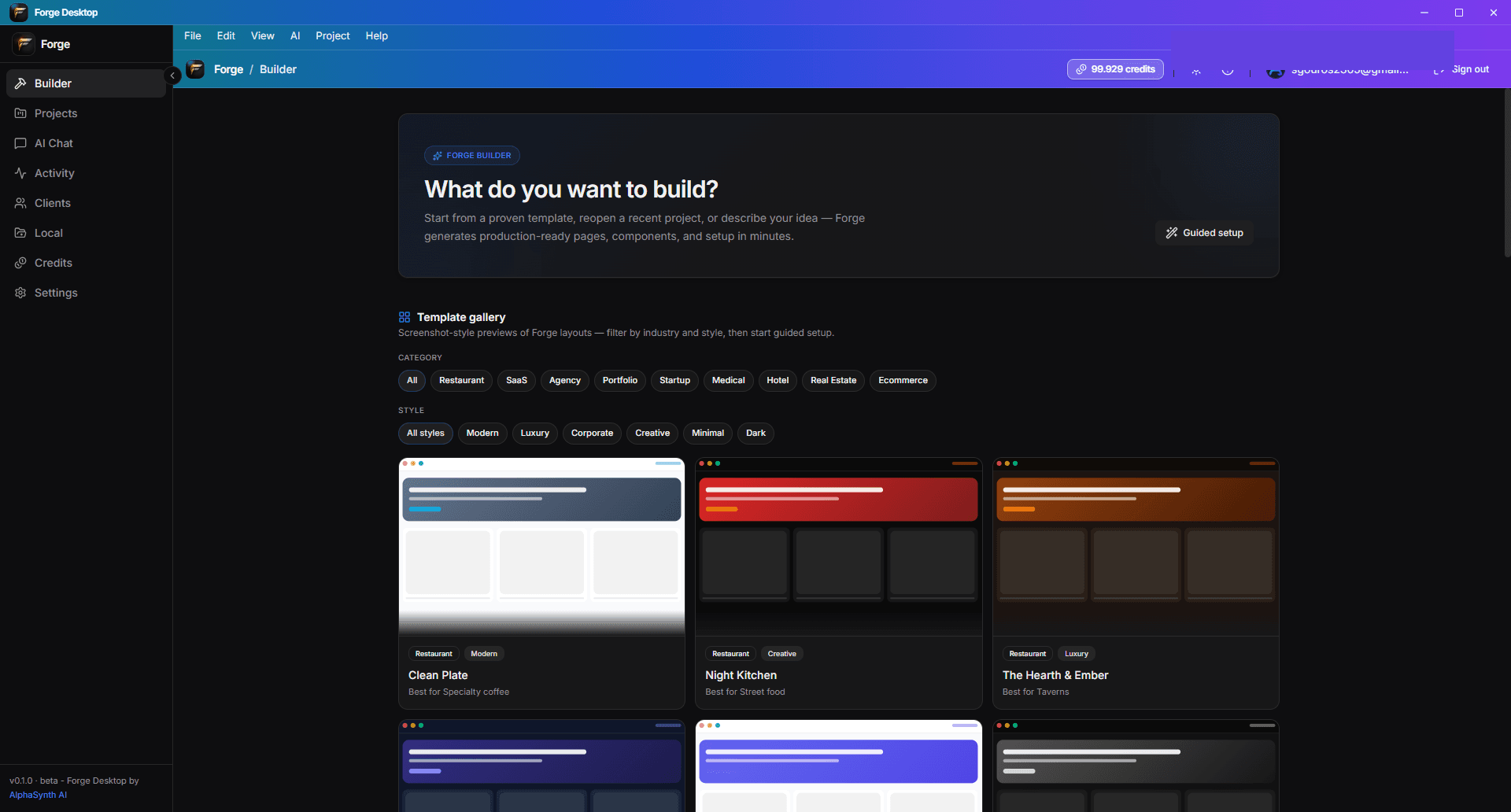The width and height of the screenshot is (1511, 812).
Task: Click the Best for Street food text
Action: point(745,692)
